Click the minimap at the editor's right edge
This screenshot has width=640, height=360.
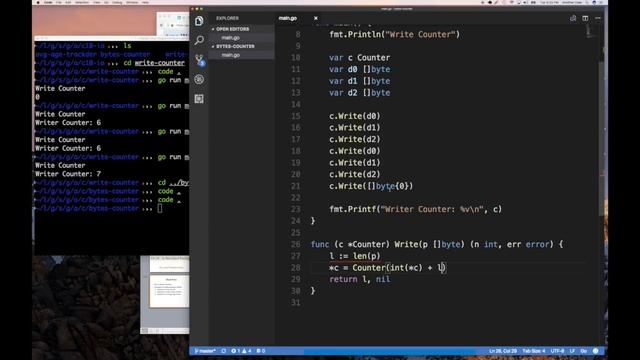point(590,31)
